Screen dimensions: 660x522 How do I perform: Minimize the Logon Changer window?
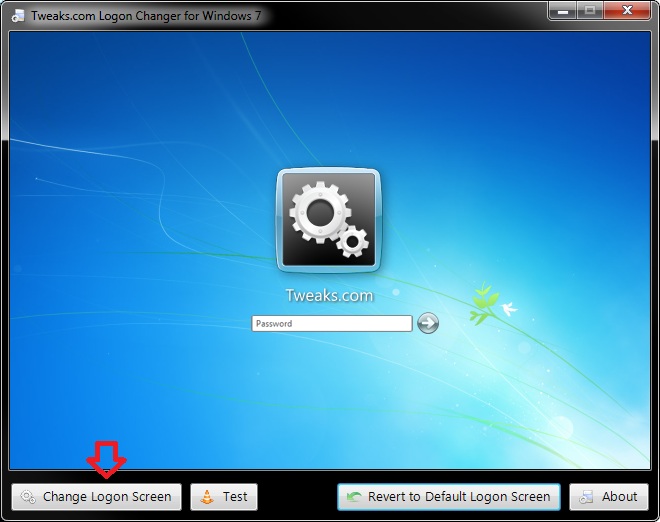click(563, 11)
